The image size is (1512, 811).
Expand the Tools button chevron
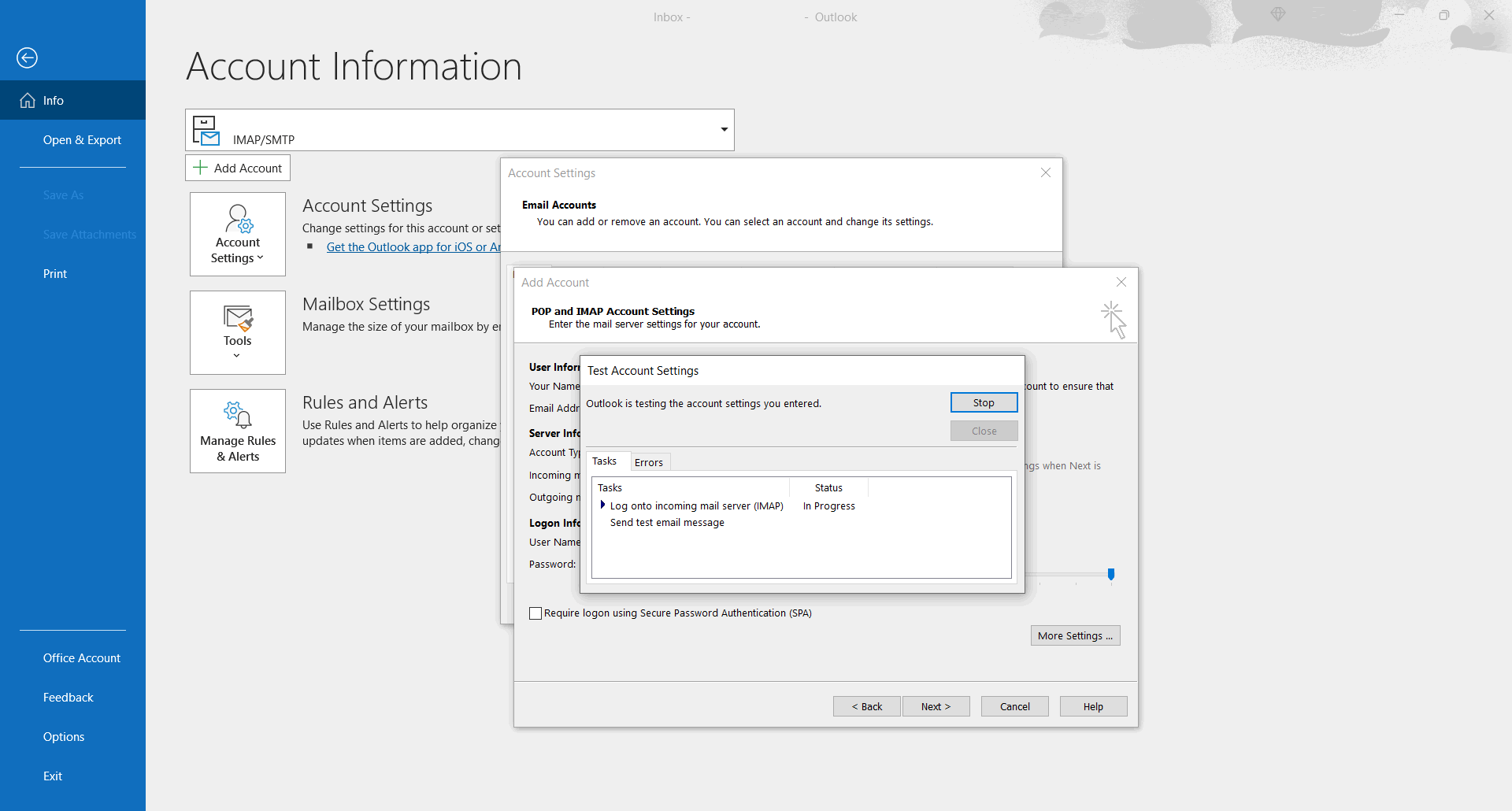(237, 356)
